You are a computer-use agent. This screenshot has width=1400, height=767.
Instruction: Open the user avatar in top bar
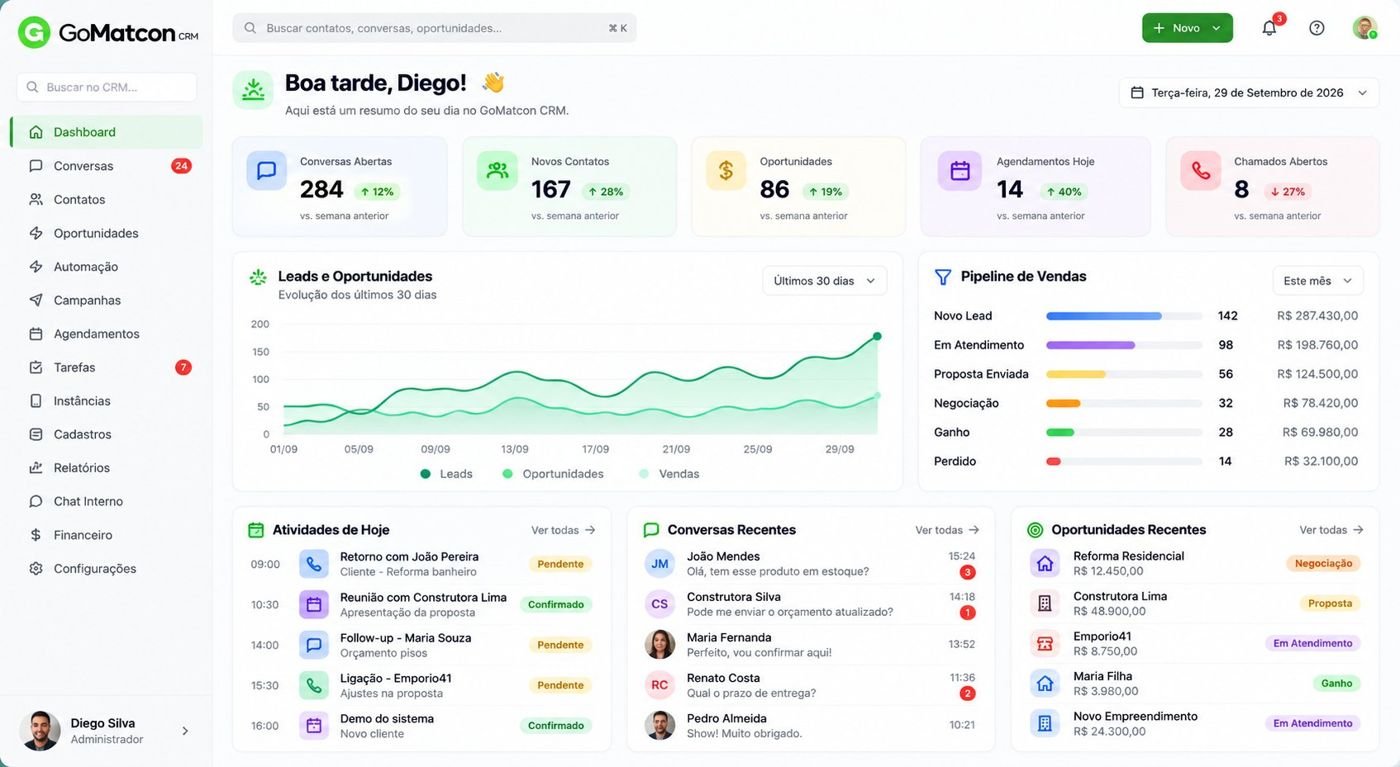[1365, 28]
